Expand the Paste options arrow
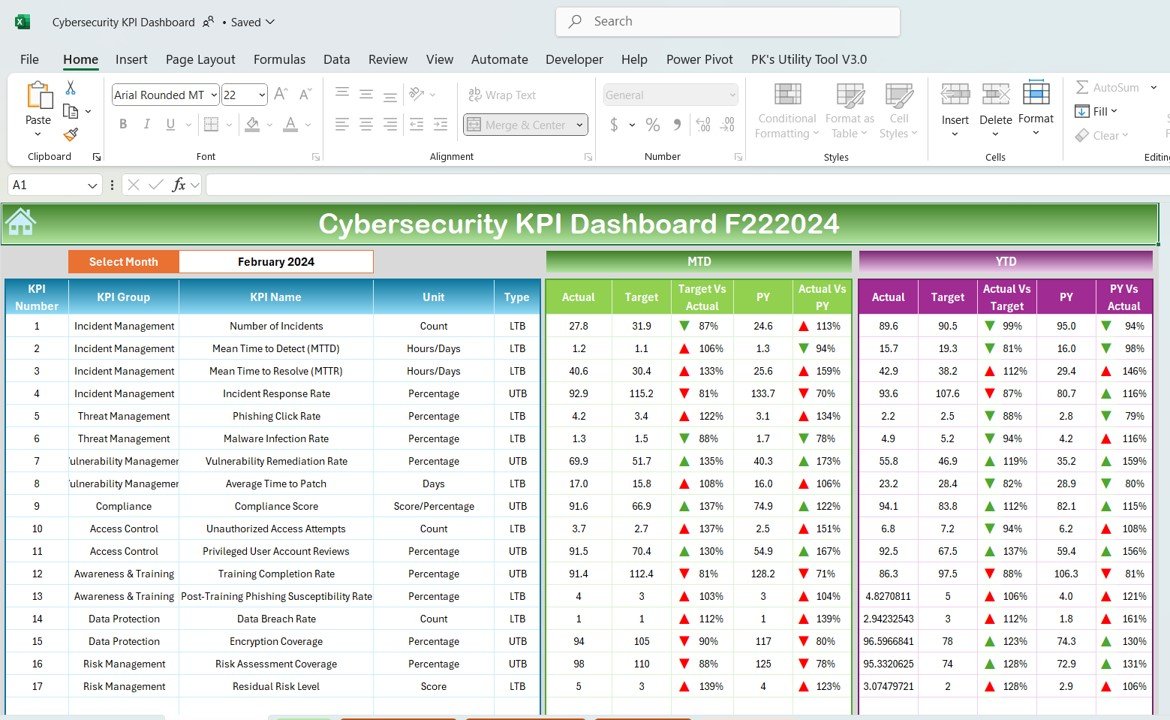Image resolution: width=1170 pixels, height=720 pixels. tap(38, 134)
